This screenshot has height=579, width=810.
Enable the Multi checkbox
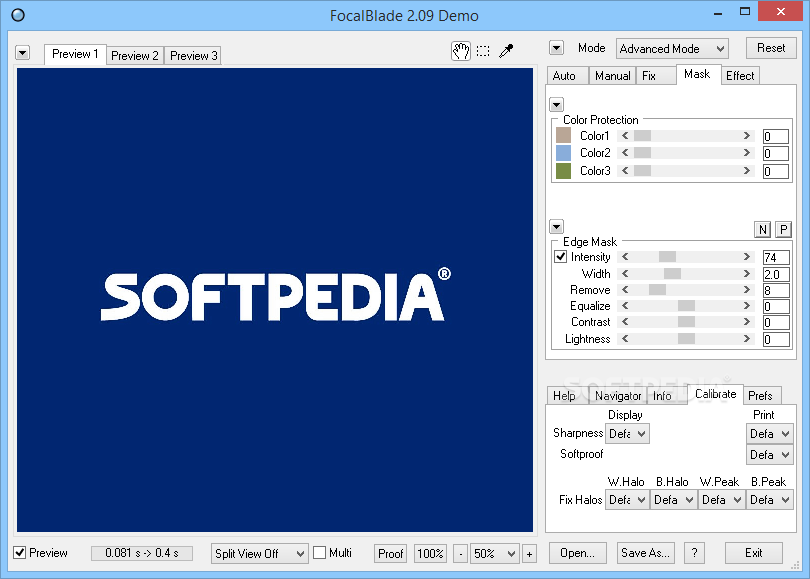click(320, 553)
